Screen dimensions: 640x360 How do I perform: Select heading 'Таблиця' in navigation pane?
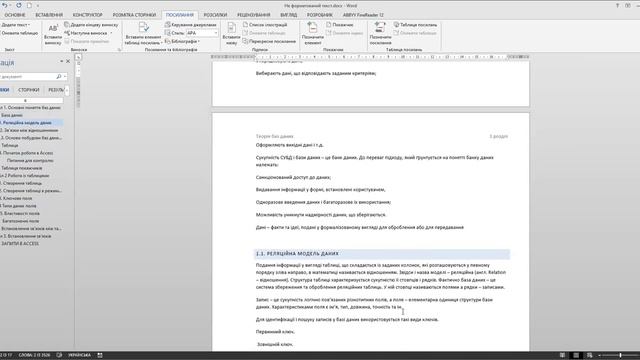[10, 145]
